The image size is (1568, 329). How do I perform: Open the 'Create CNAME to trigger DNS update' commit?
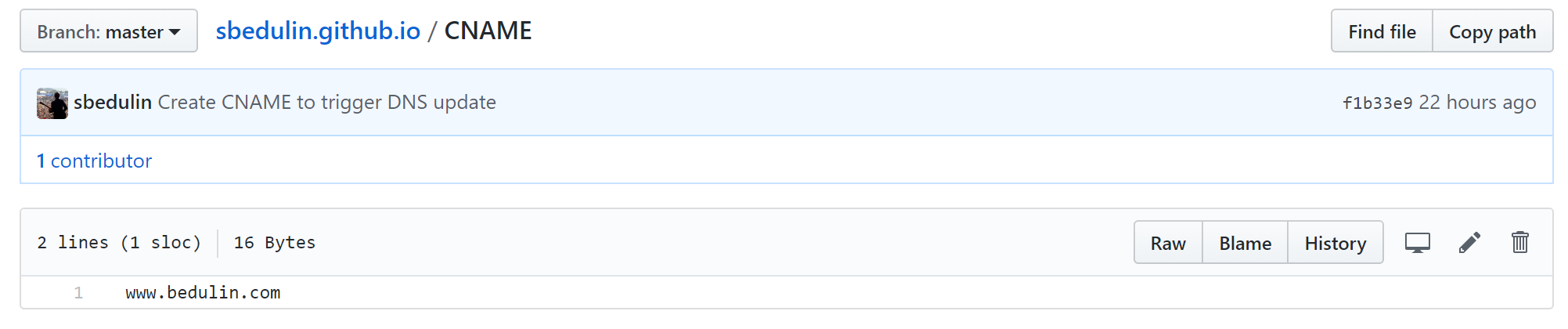pyautogui.click(x=327, y=103)
